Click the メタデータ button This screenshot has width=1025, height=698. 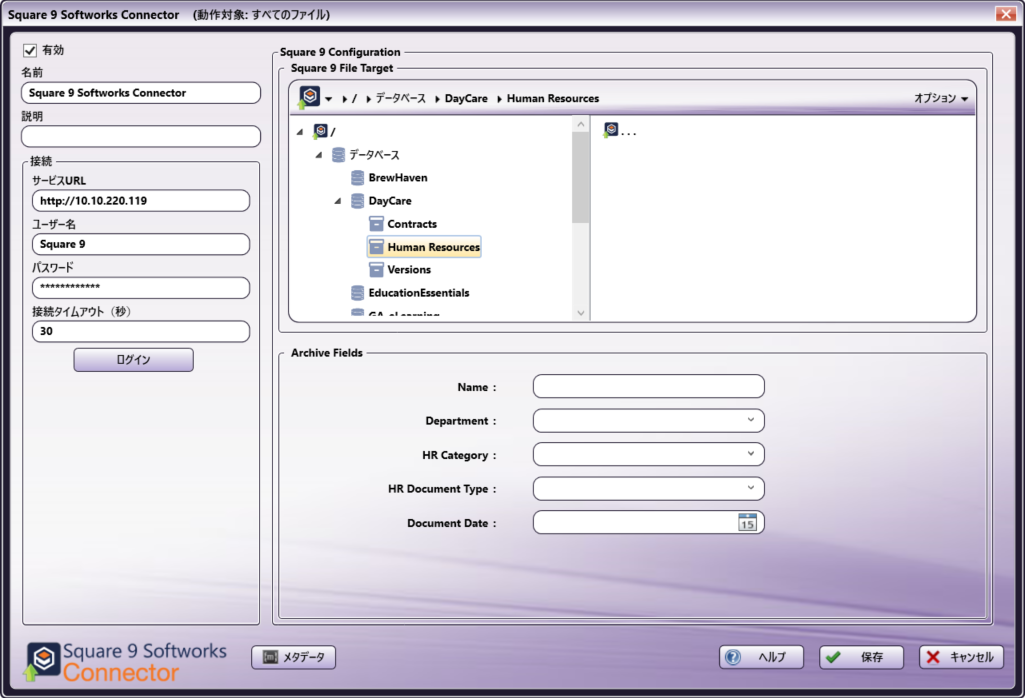coord(294,657)
